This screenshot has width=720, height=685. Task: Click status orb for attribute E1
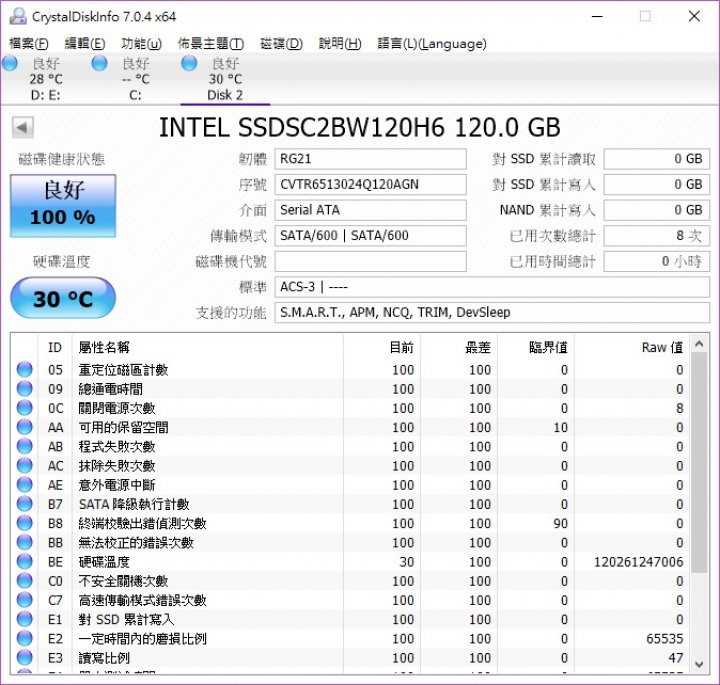click(25, 619)
